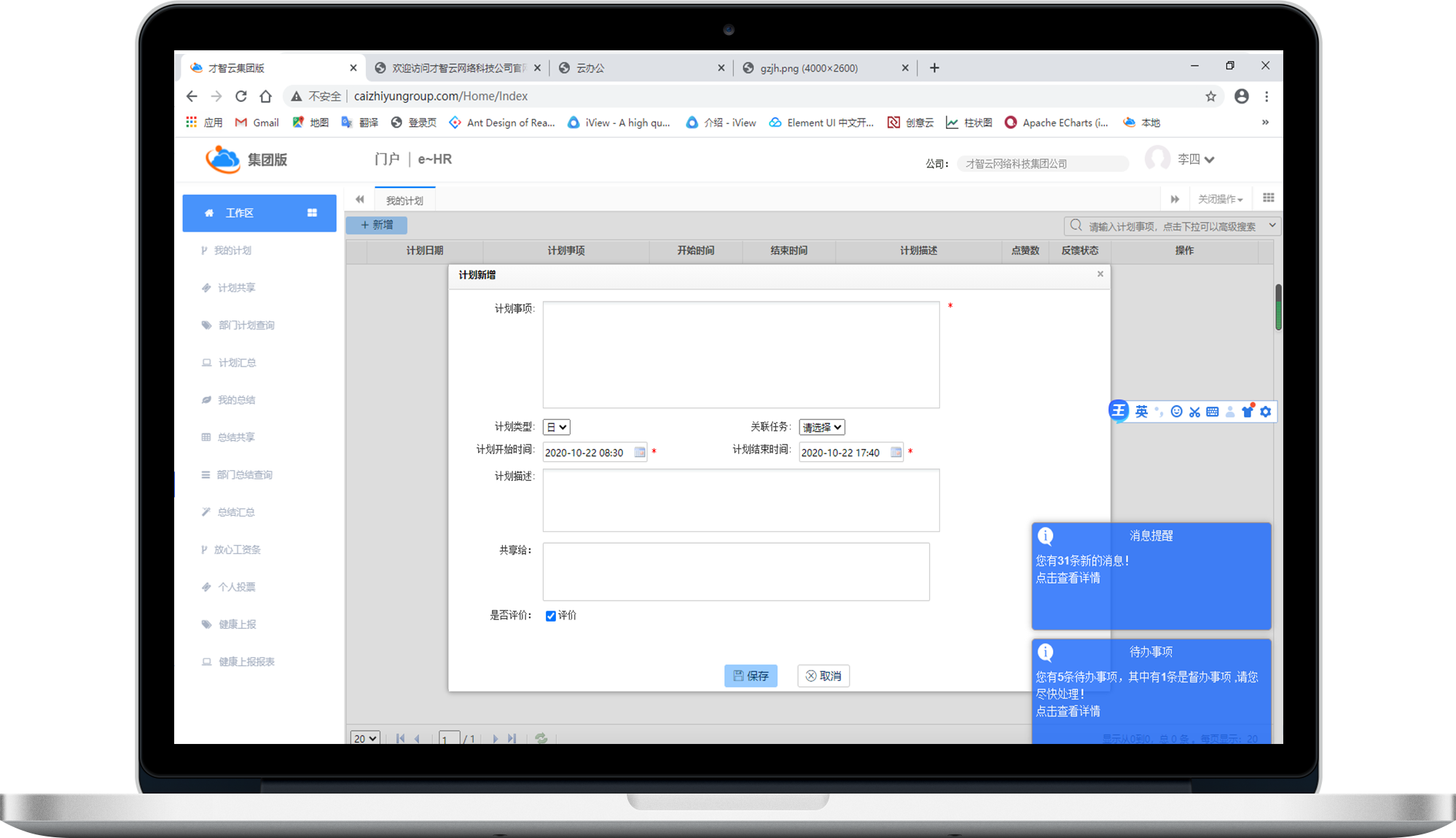This screenshot has width=1456, height=838.
Task: Close the 计划新增 dialog
Action: click(x=1100, y=274)
